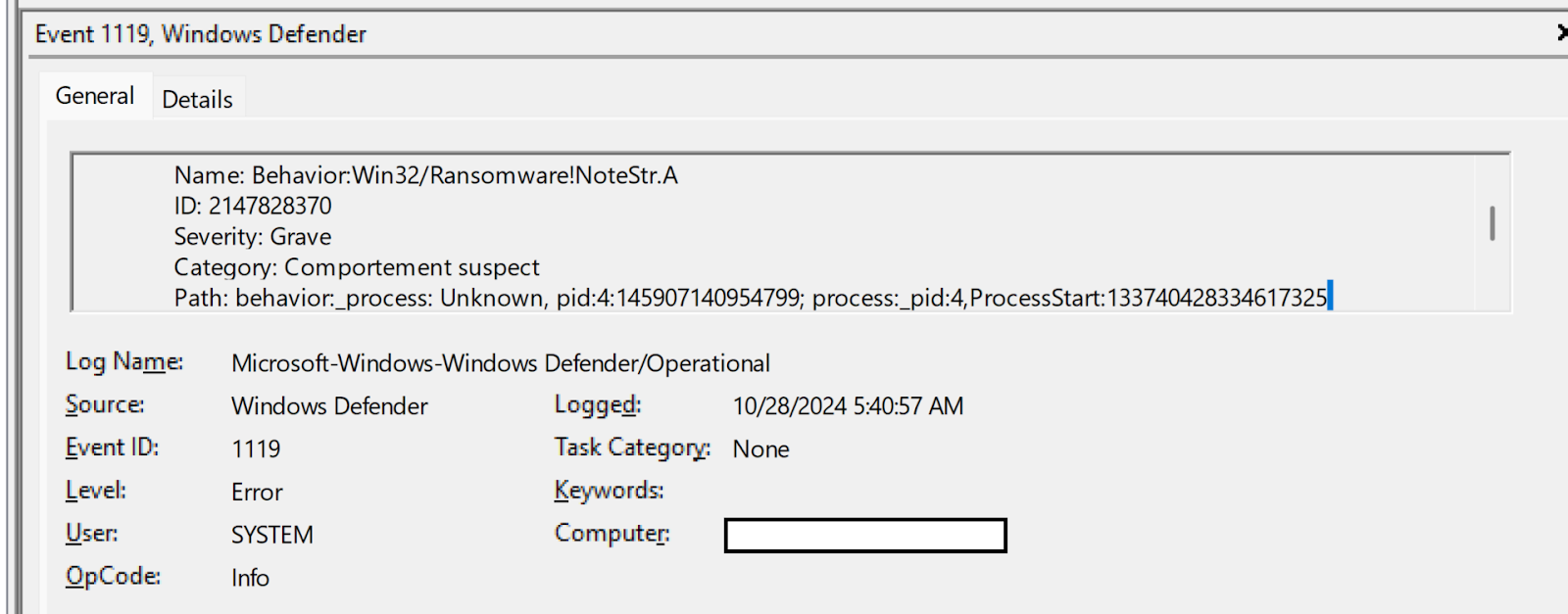Click the Event 1119, Windows Defender header
This screenshot has height=614, width=1568.
coord(201,34)
